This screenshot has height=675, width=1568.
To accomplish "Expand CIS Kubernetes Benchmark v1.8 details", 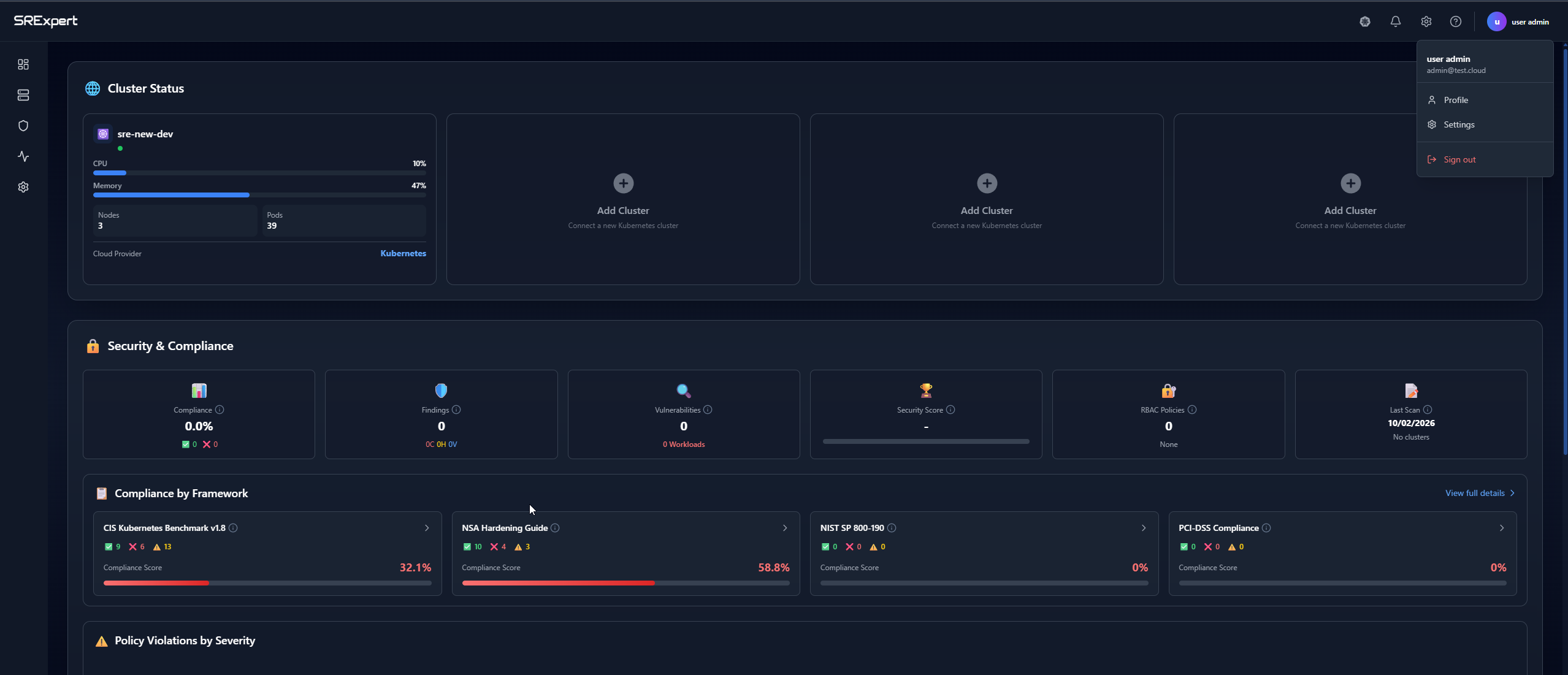I will tap(426, 528).
